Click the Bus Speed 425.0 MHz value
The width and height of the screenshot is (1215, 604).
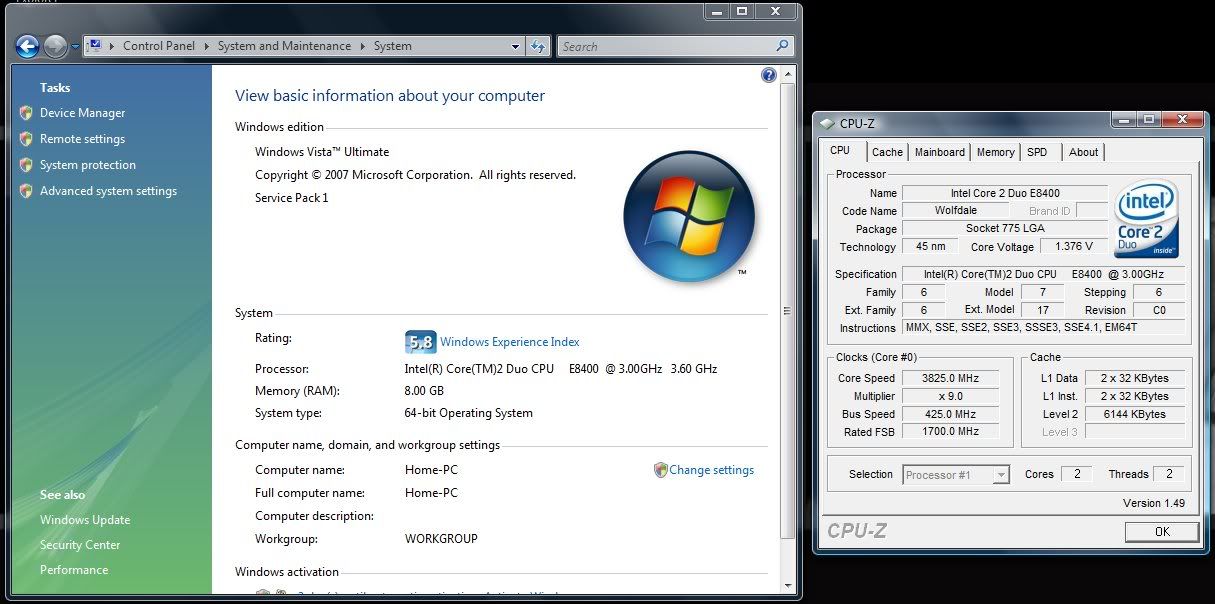(x=950, y=414)
